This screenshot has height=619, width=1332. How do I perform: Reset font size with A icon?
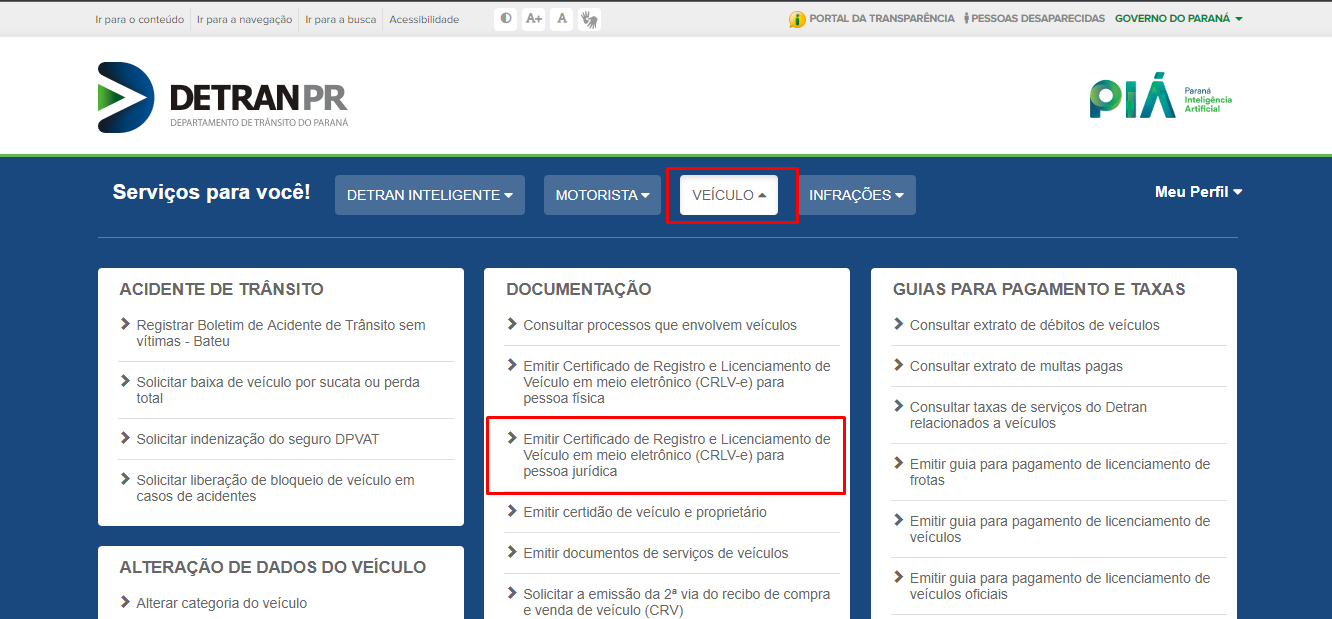[562, 19]
